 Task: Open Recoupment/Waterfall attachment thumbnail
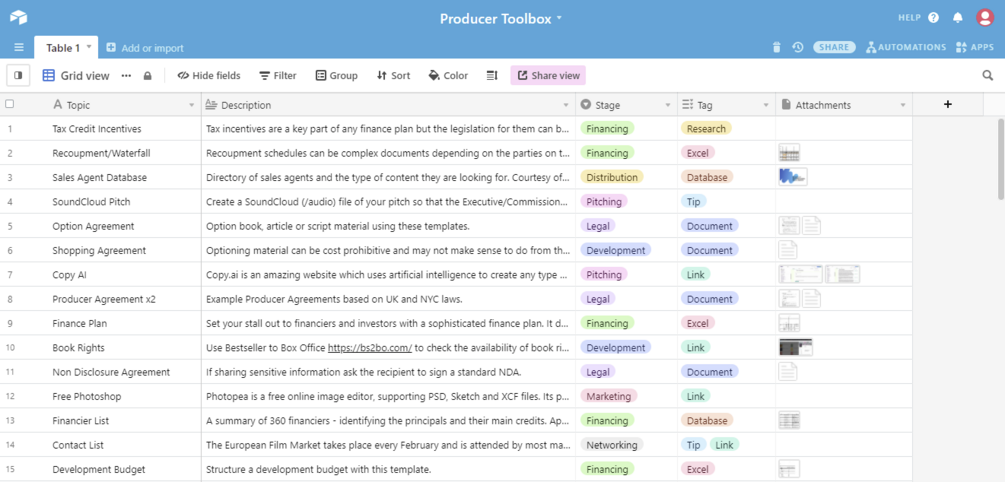(x=789, y=153)
